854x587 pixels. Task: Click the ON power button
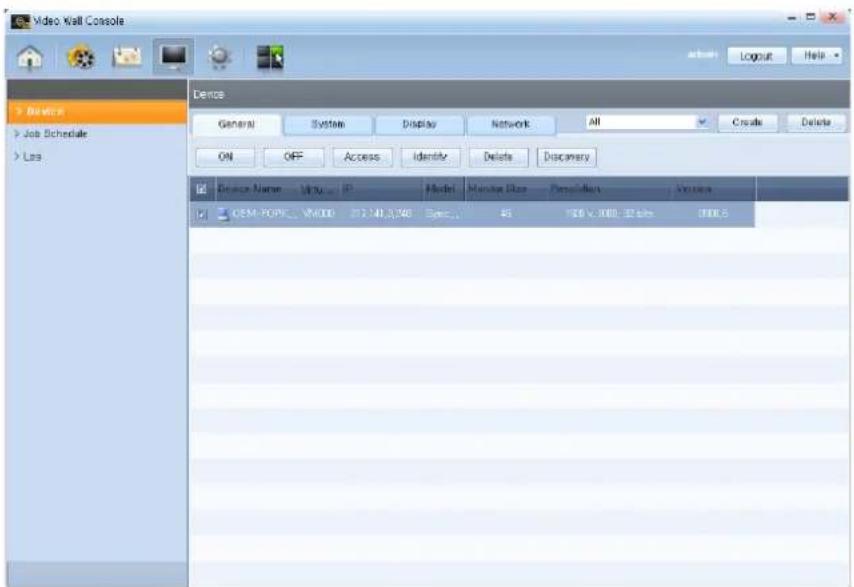(225, 157)
